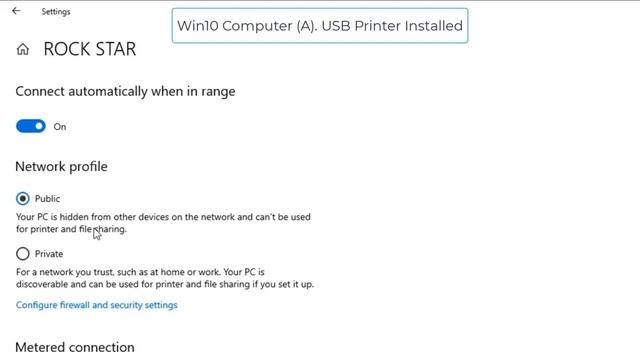Image resolution: width=640 pixels, height=360 pixels.
Task: Click 'Connect automatically when in range' heading
Action: [125, 91]
